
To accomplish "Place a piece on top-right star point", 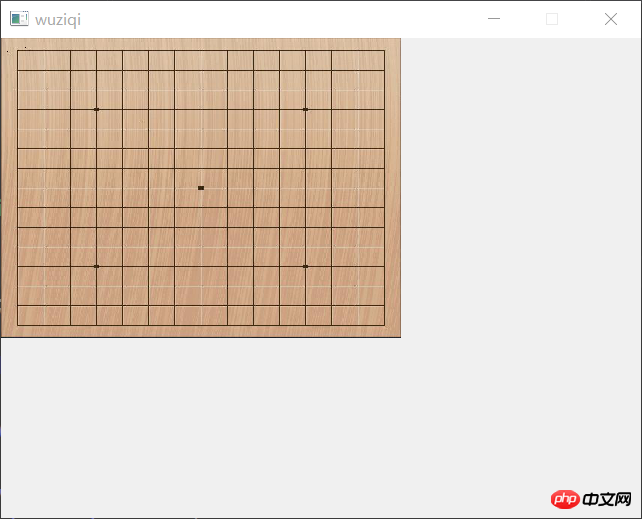I will (305, 109).
